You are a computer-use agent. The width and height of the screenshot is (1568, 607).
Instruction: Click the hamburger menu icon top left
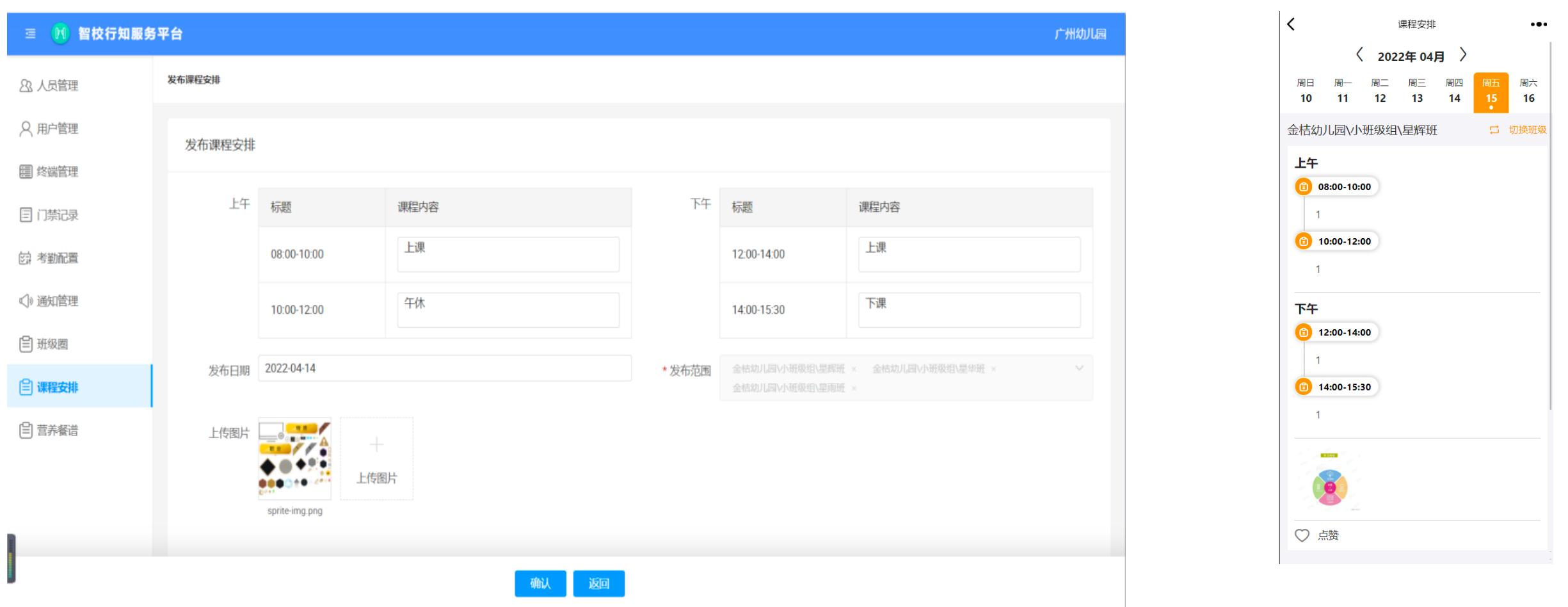tap(29, 35)
